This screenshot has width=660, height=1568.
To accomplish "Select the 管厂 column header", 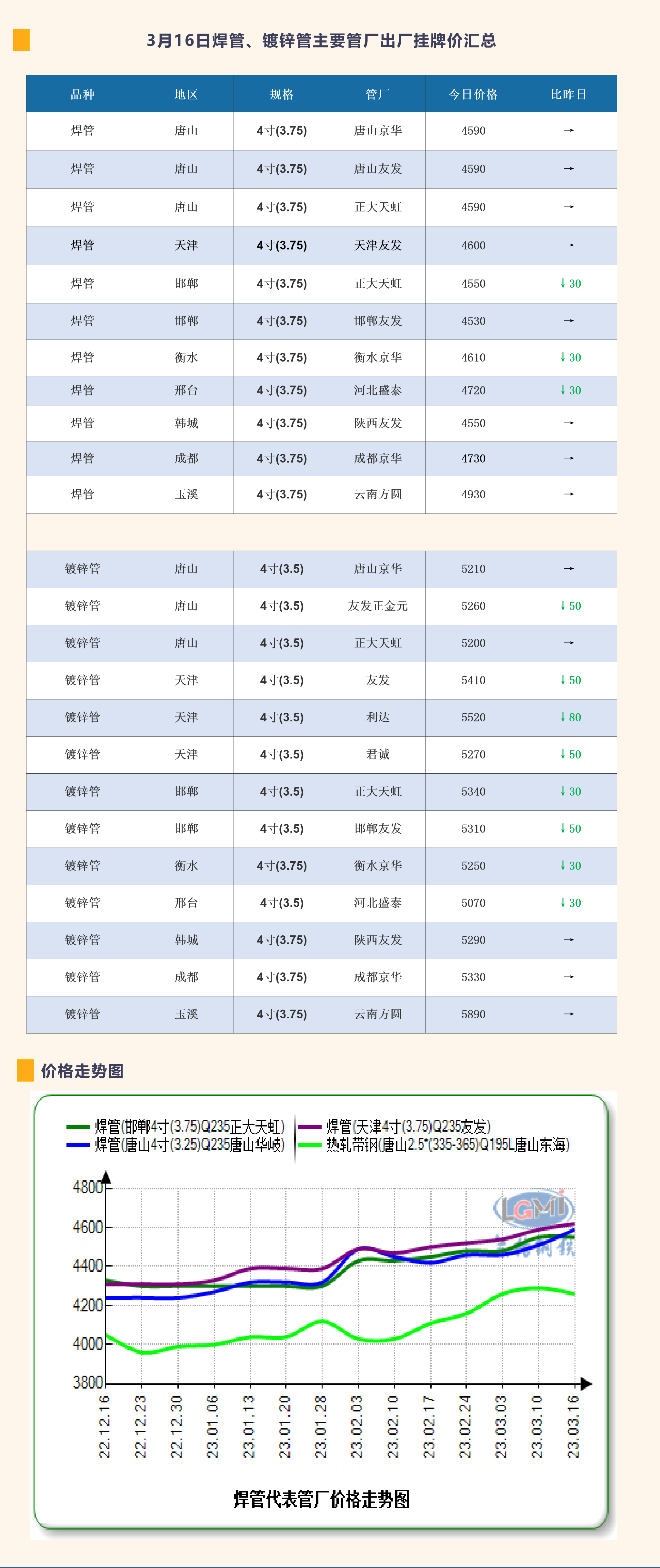I will pos(378,94).
